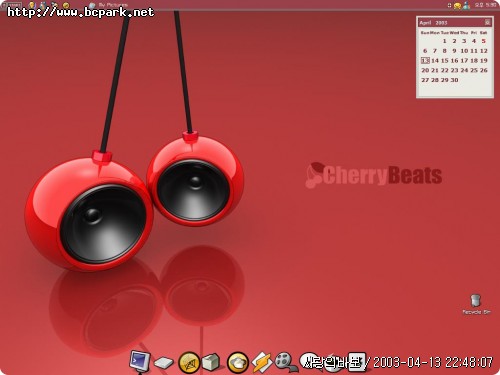Select date 30 in the calendar
Viewport: 500px width, 375px height.
point(454,80)
